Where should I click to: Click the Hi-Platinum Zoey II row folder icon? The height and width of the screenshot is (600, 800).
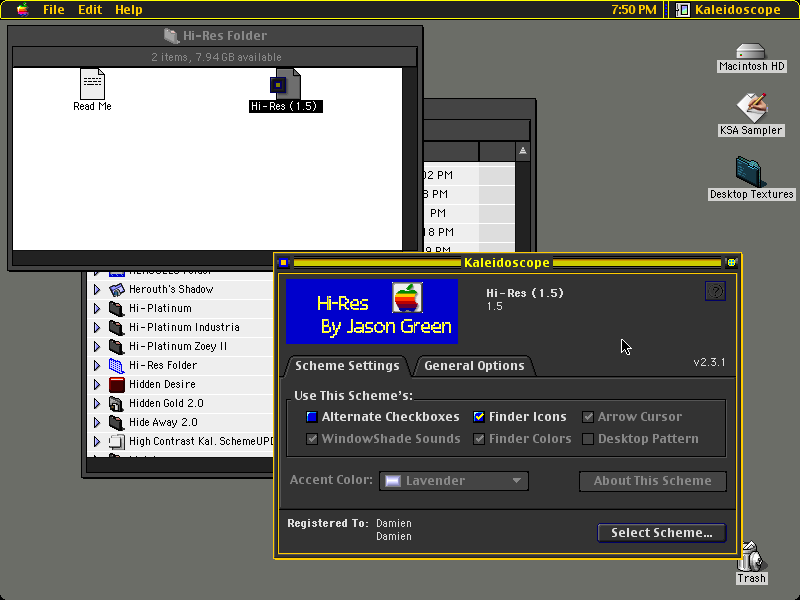(117, 346)
